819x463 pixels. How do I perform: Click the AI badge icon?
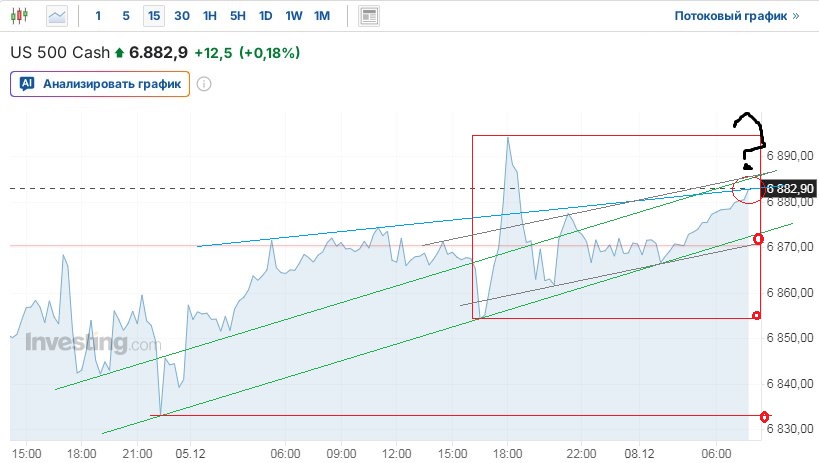click(28, 84)
